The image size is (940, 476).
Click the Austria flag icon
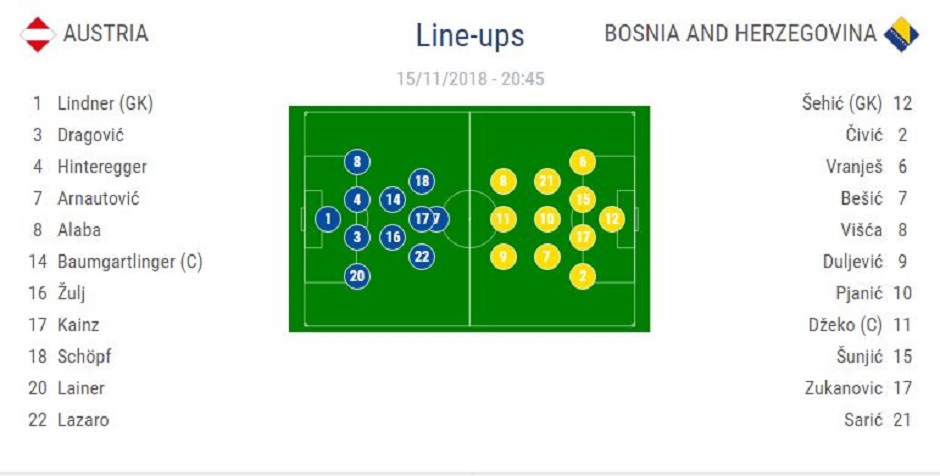pos(38,33)
